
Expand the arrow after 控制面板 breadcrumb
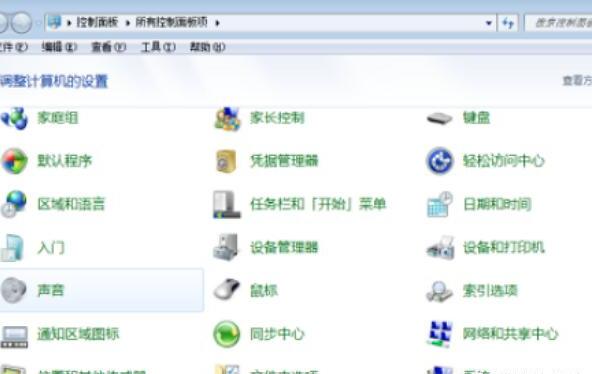[128, 23]
